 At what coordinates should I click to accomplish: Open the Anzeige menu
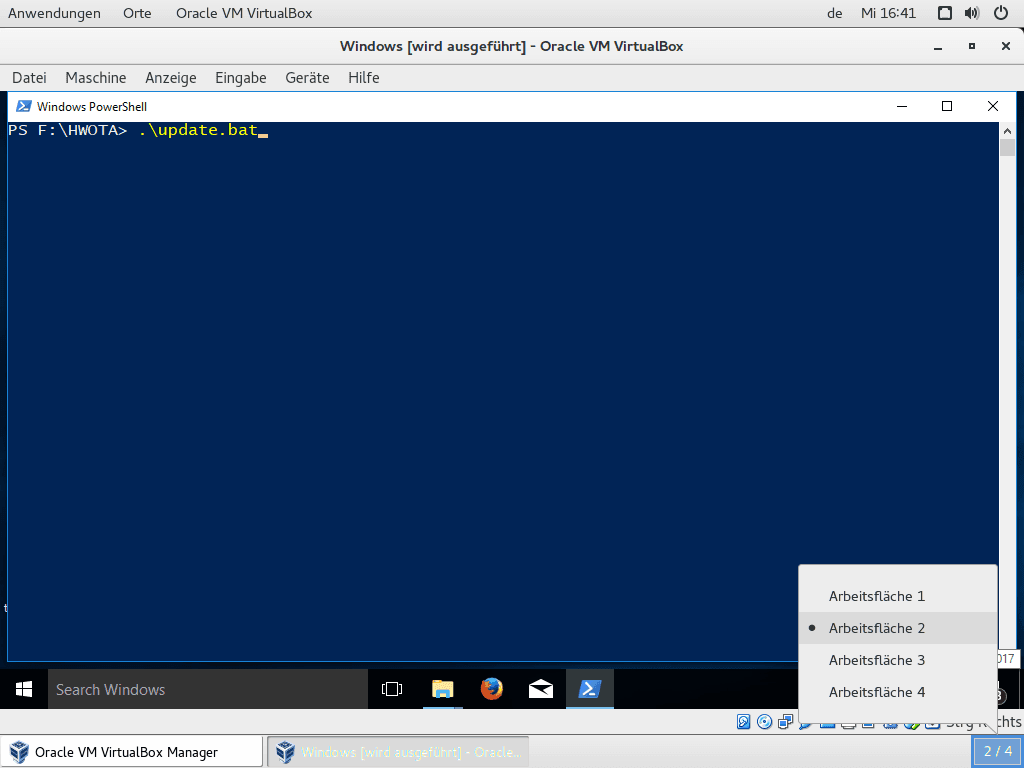coord(170,78)
